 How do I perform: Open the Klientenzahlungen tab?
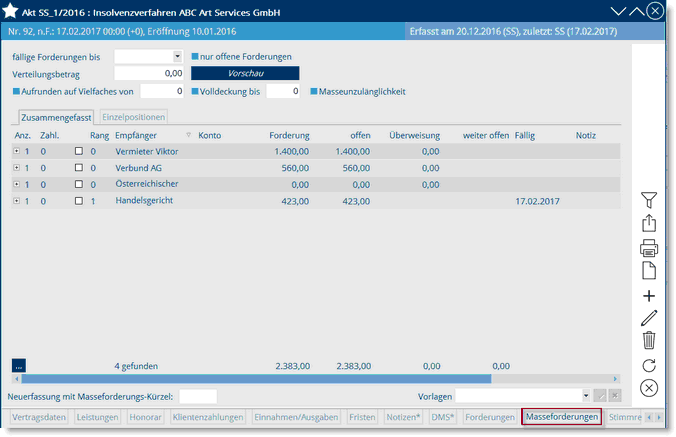[208, 417]
